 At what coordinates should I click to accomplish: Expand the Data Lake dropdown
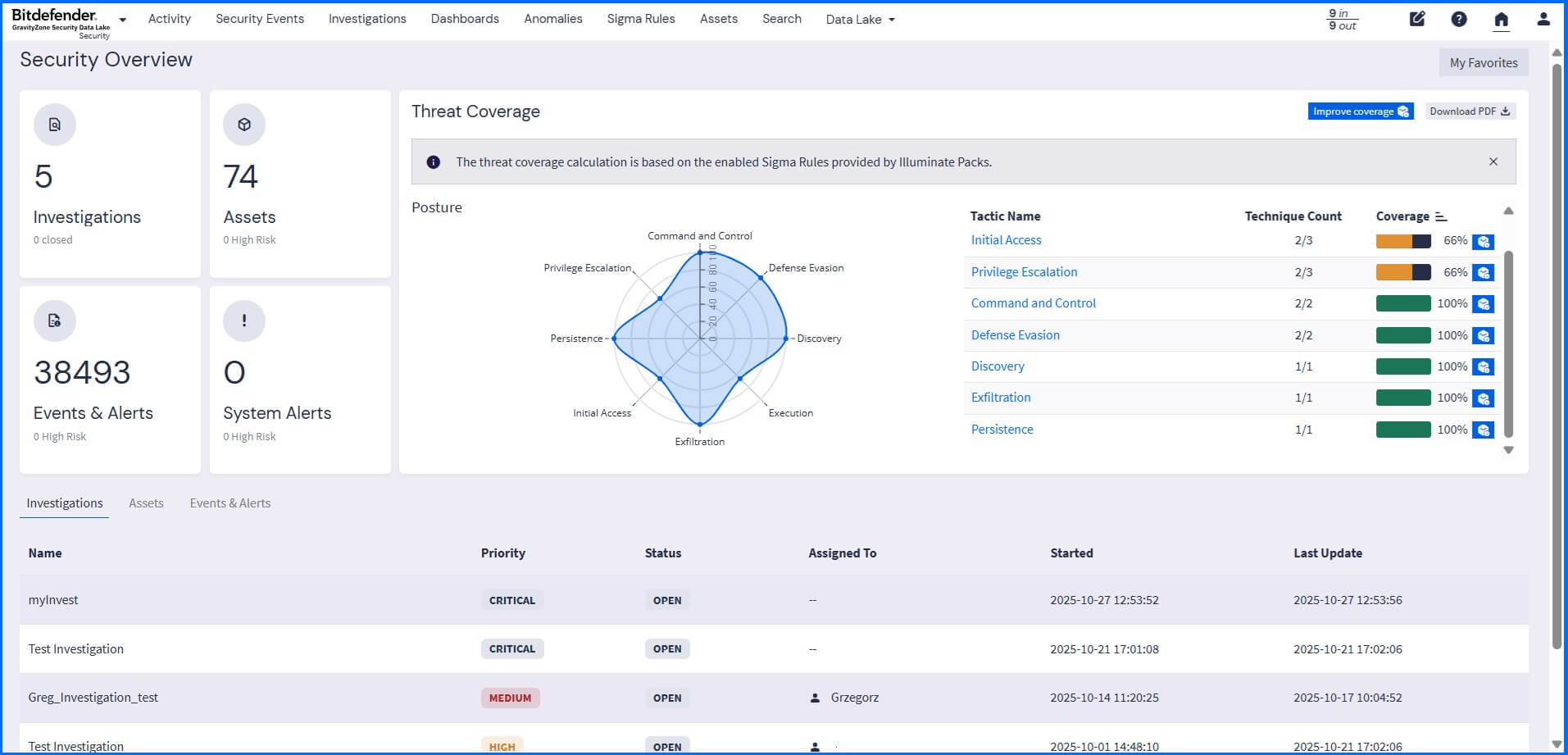coord(860,19)
